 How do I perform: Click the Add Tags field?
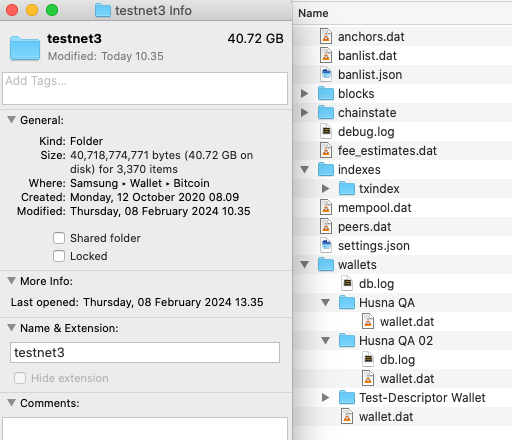click(x=145, y=88)
